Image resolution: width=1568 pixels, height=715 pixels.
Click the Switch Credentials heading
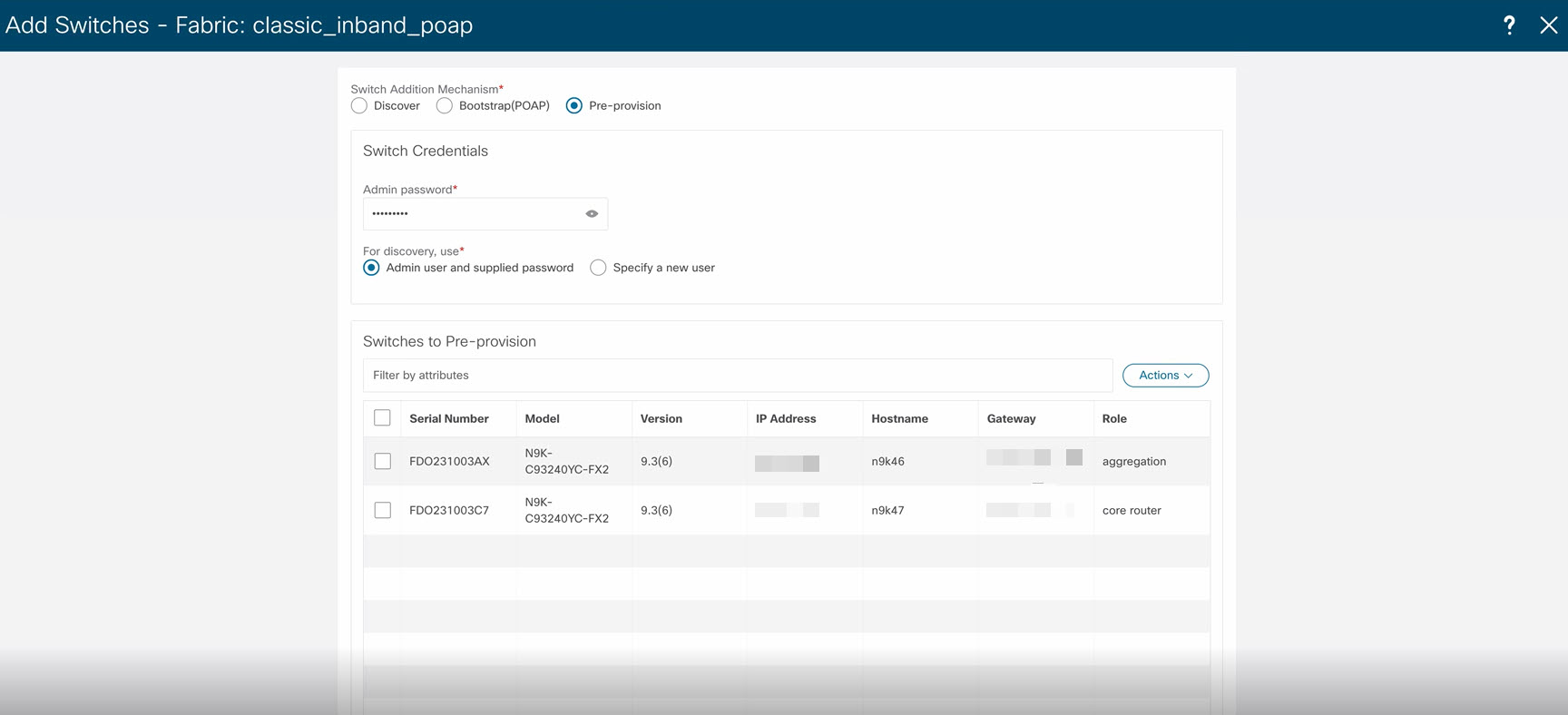point(426,152)
